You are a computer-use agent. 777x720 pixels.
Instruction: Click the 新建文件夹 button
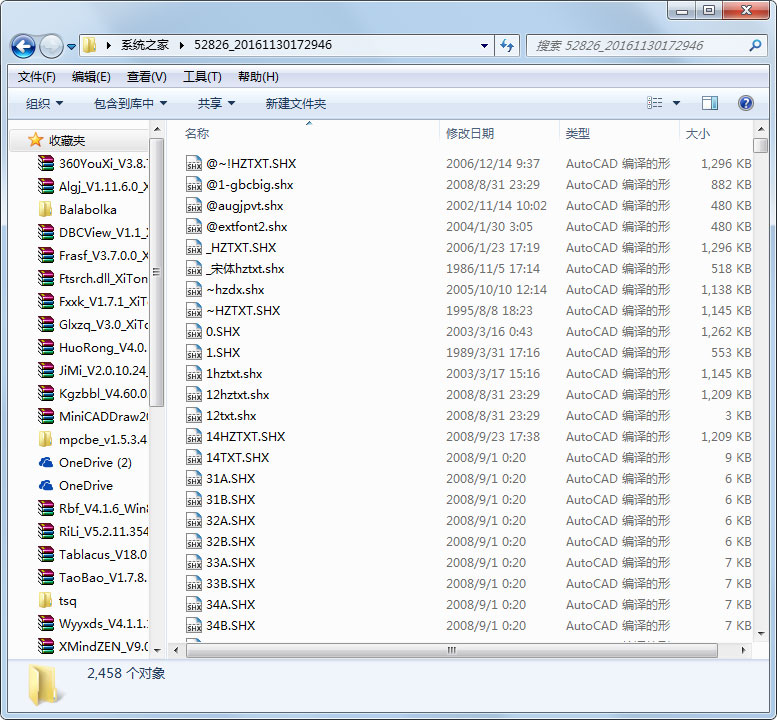click(x=295, y=103)
